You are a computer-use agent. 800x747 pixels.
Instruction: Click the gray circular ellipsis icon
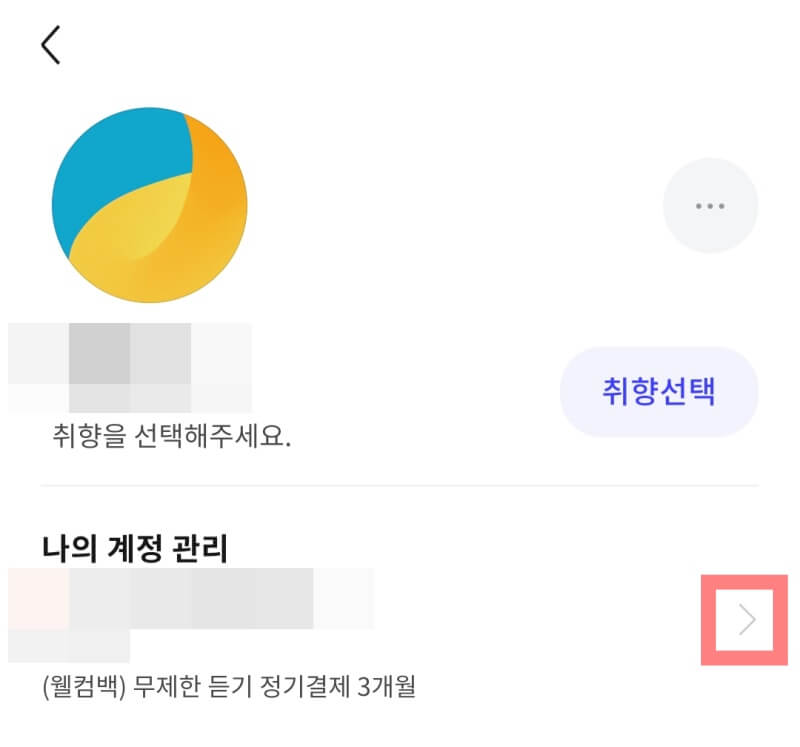710,206
